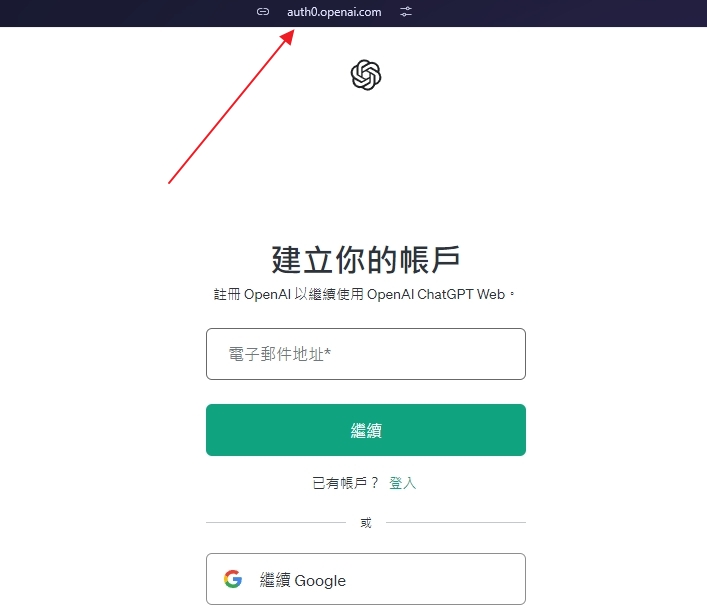The height and width of the screenshot is (611, 707).
Task: Click the asterisk in email placeholder
Action: coord(328,352)
